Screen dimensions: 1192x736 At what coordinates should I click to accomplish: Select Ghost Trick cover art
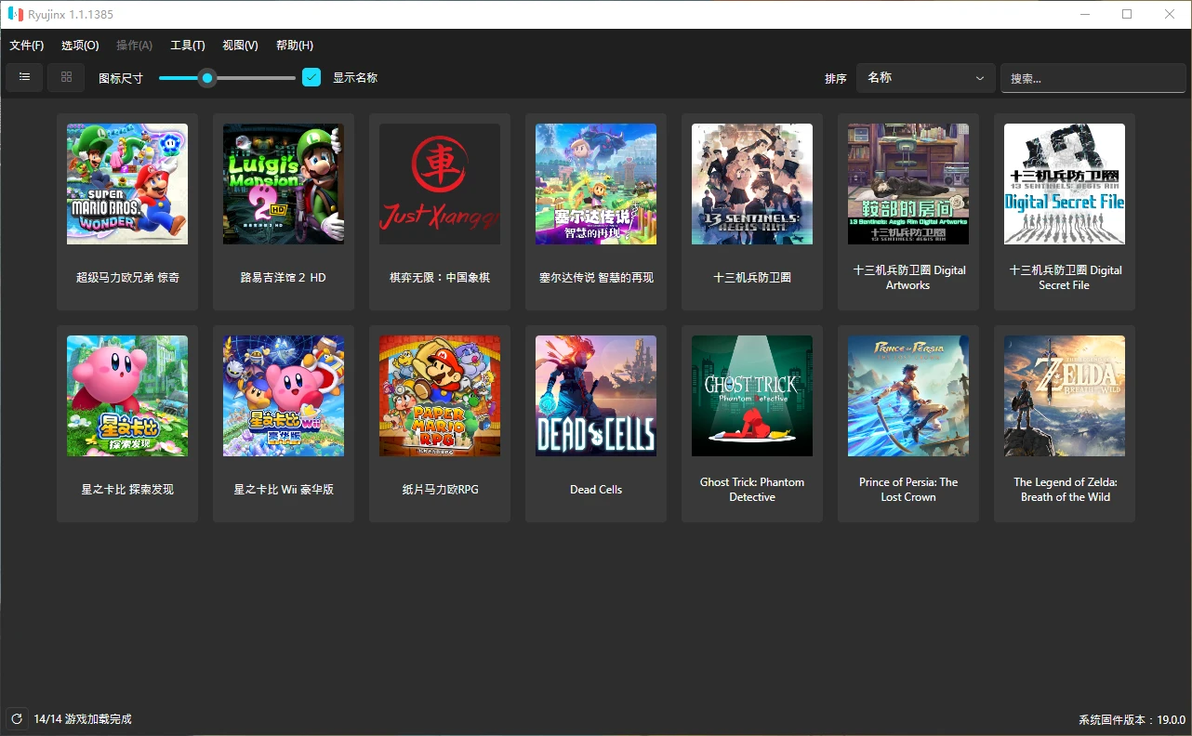click(x=752, y=396)
